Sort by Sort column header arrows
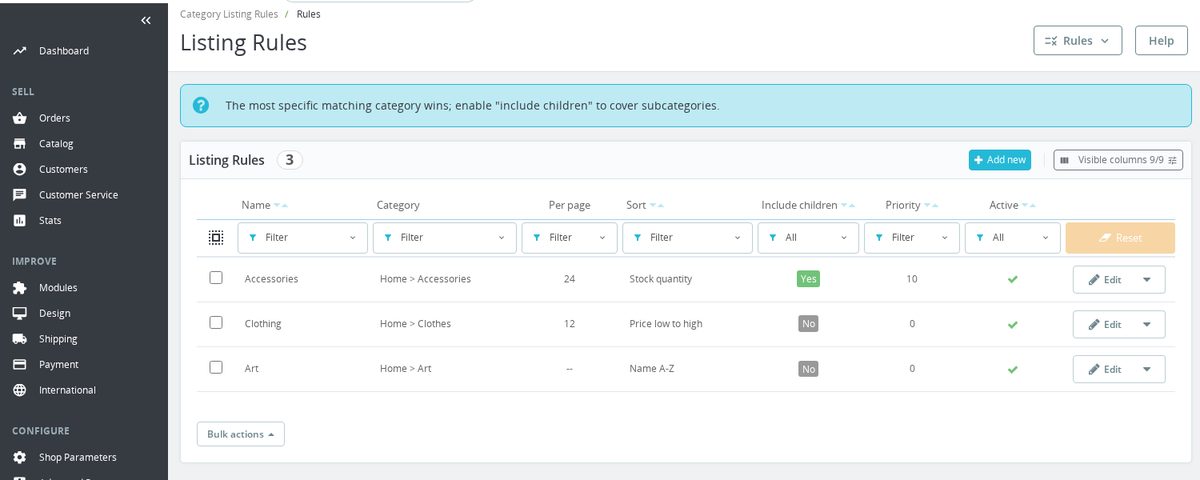Screen dimensions: 1200x480 point(657,205)
